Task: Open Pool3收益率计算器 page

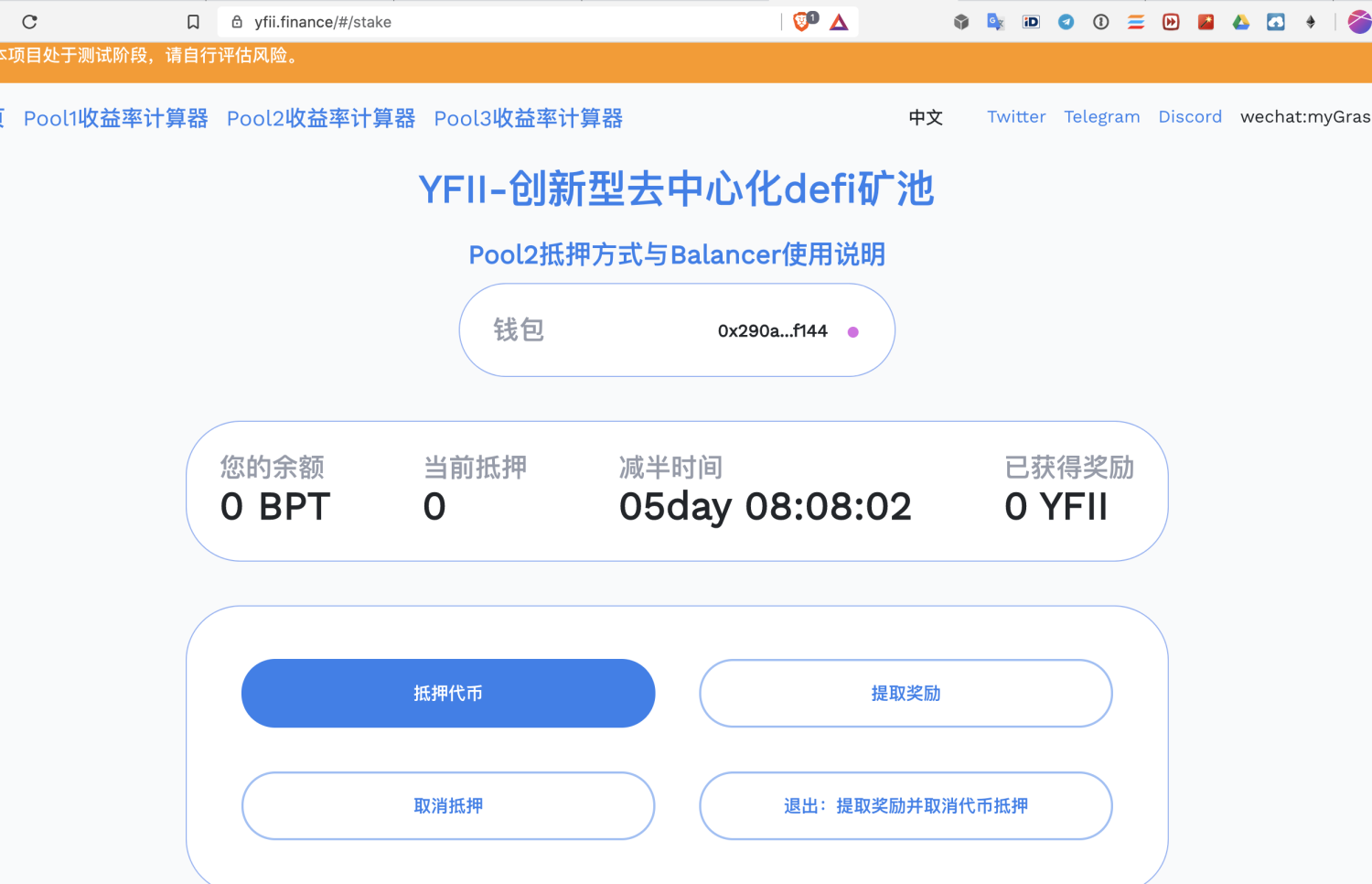Action: 528,118
